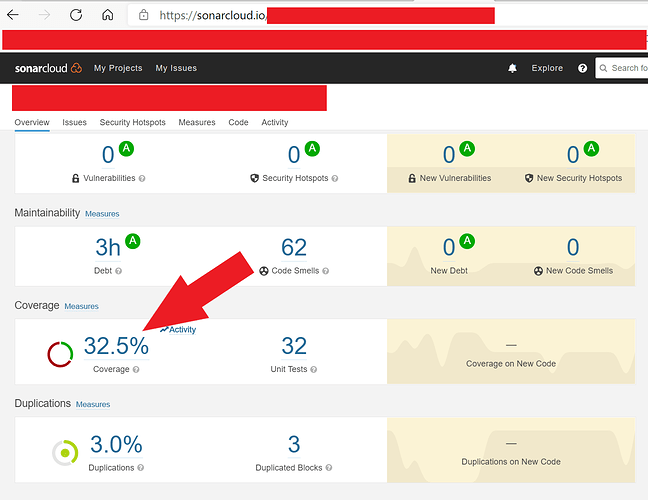This screenshot has height=500, width=648.
Task: Click the sonarcloud logo
Action: pos(48,68)
